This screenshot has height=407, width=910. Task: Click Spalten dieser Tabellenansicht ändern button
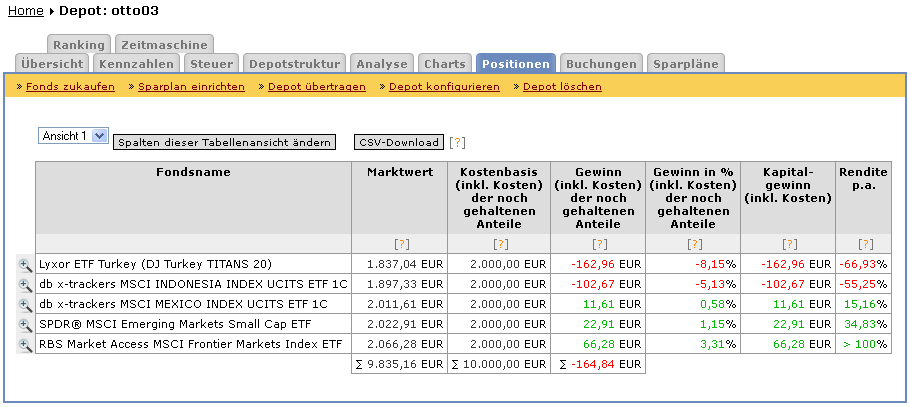[224, 143]
